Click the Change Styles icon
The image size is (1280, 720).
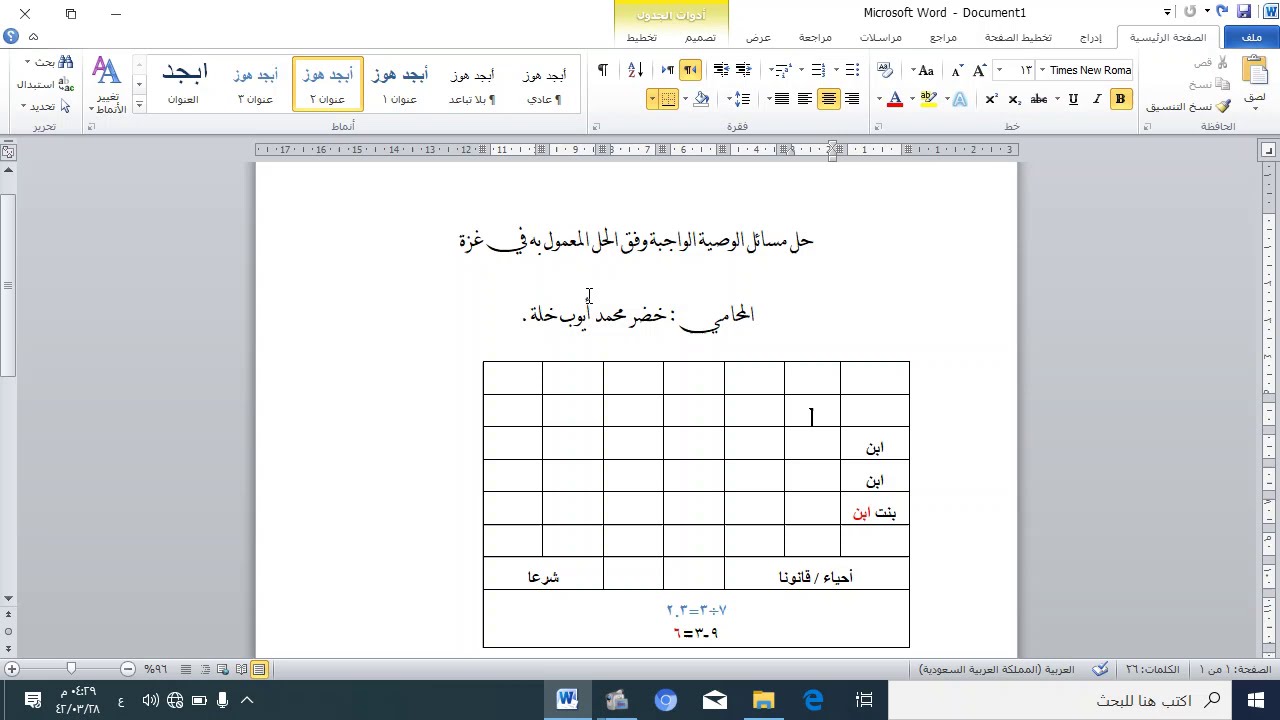click(107, 85)
